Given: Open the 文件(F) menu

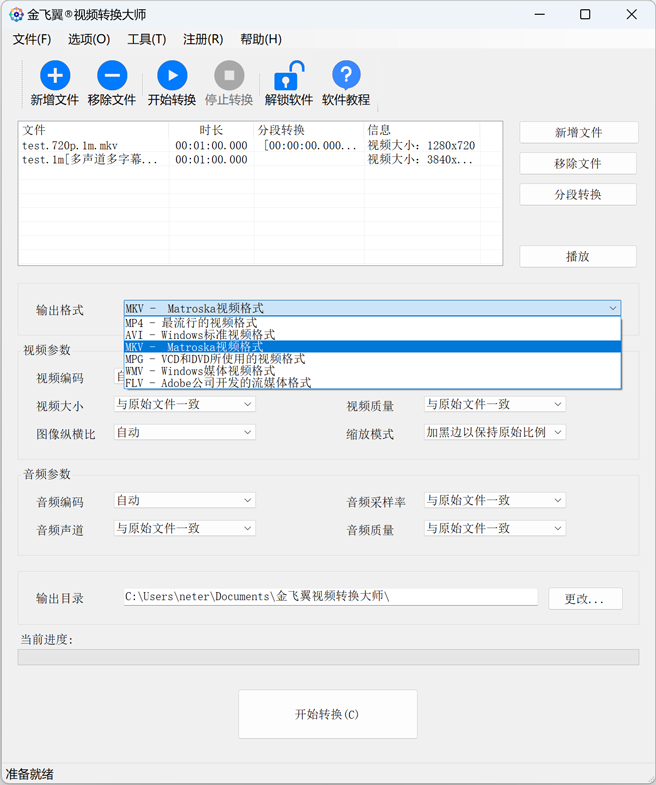Looking at the screenshot, I should pos(32,39).
